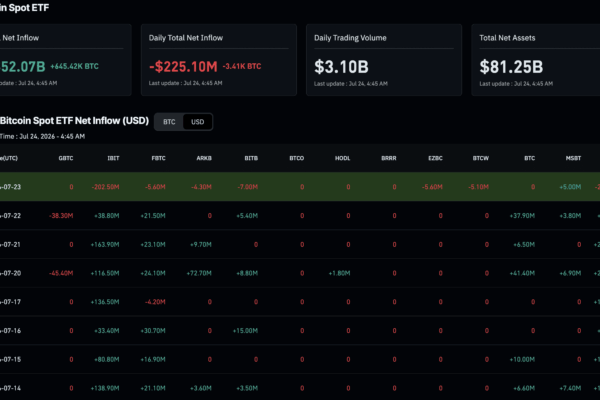Sort by the FBTC column header

[x=158, y=158]
